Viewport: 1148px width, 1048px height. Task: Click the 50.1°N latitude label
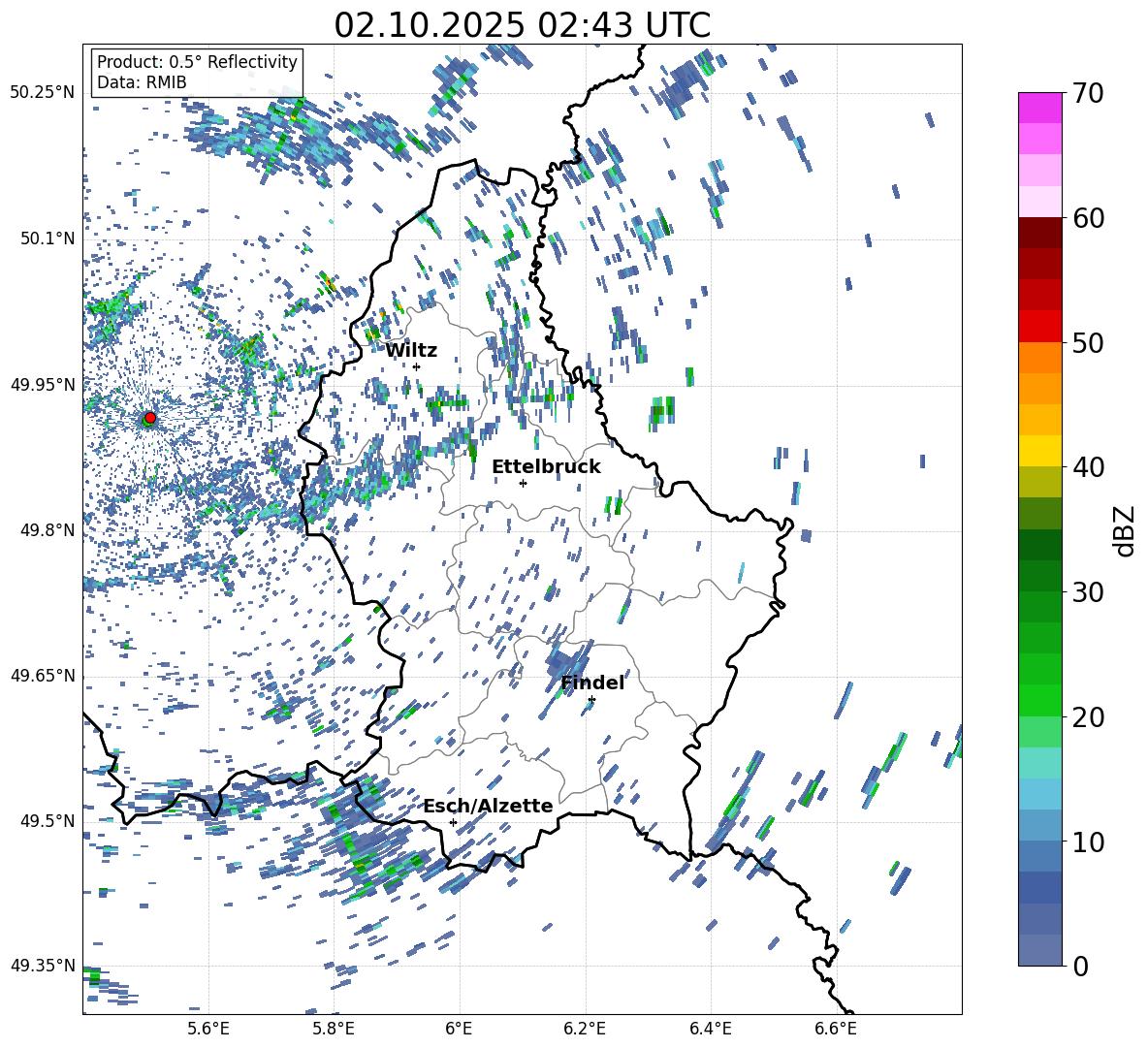tap(47, 238)
